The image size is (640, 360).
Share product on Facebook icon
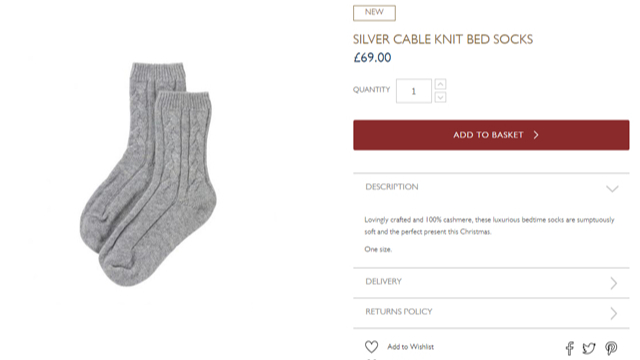click(570, 348)
